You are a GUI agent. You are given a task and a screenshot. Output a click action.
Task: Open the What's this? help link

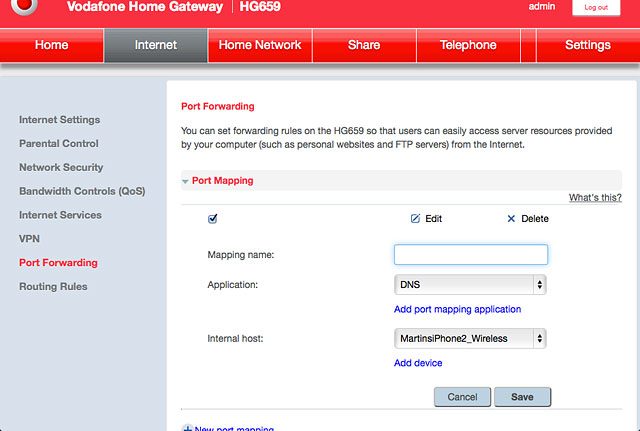tap(595, 198)
